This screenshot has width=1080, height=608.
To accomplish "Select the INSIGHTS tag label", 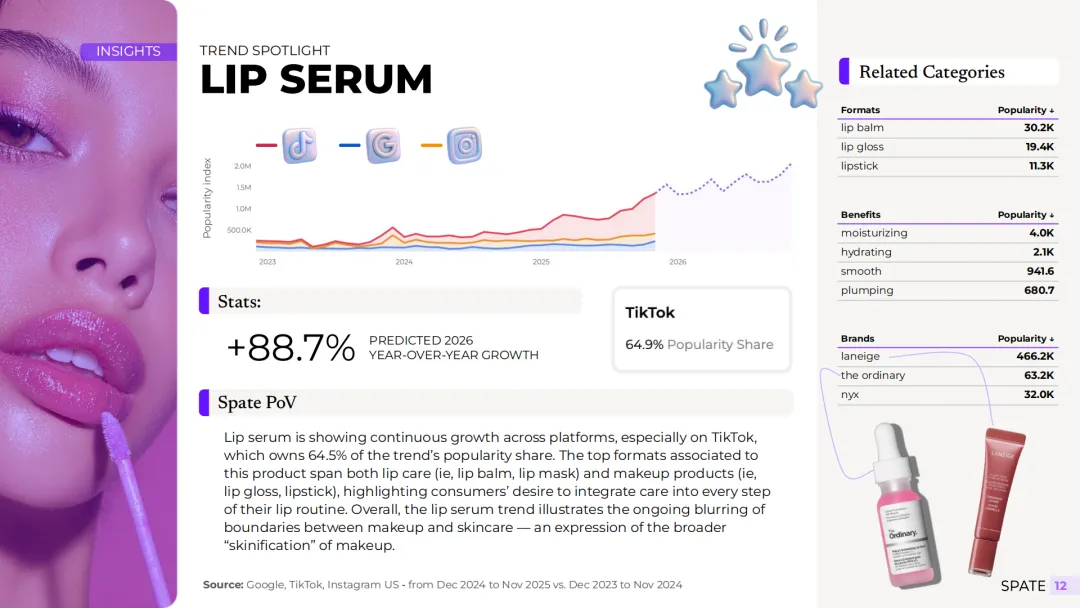I will click(128, 51).
